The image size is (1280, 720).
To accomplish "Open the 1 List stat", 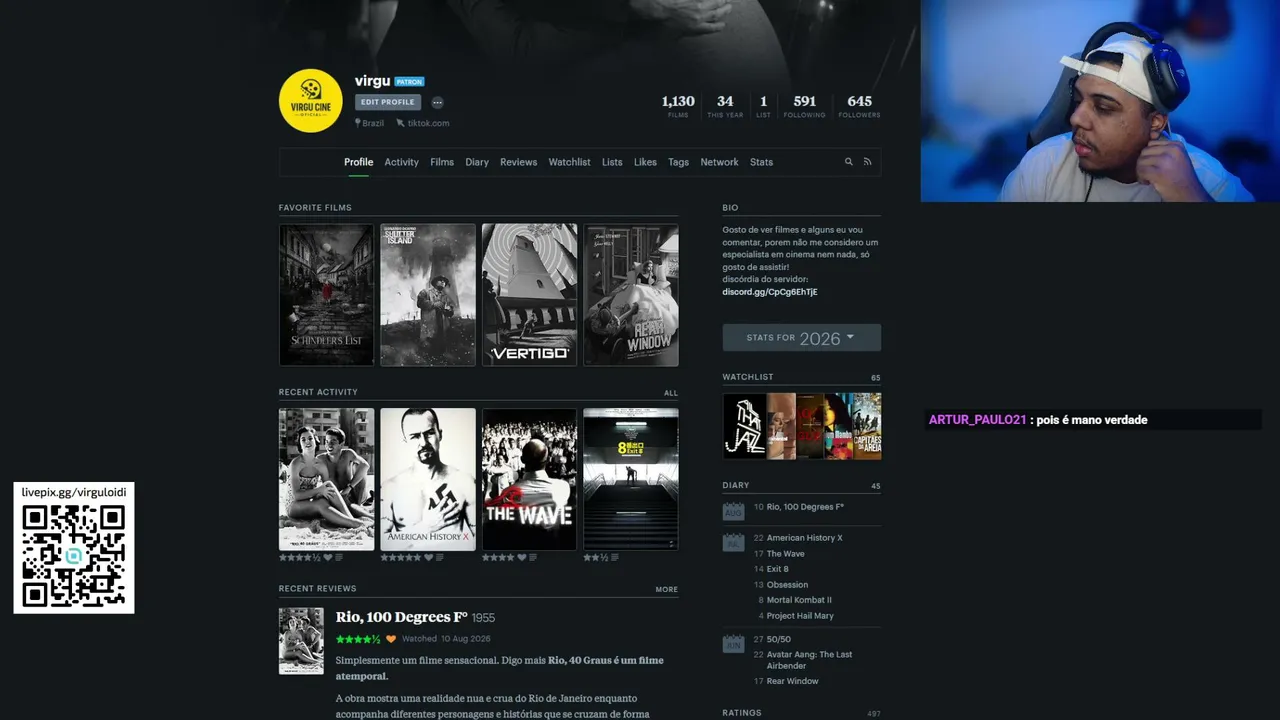I will pyautogui.click(x=764, y=106).
